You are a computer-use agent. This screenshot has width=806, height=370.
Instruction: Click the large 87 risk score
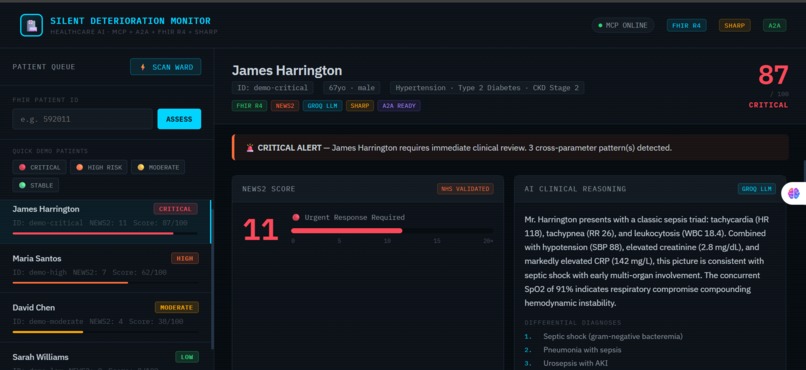773,76
